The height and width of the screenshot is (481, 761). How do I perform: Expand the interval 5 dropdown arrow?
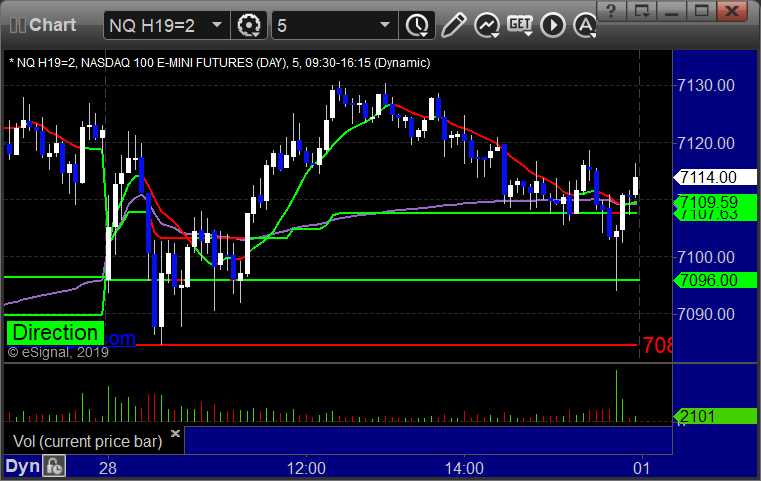point(385,25)
